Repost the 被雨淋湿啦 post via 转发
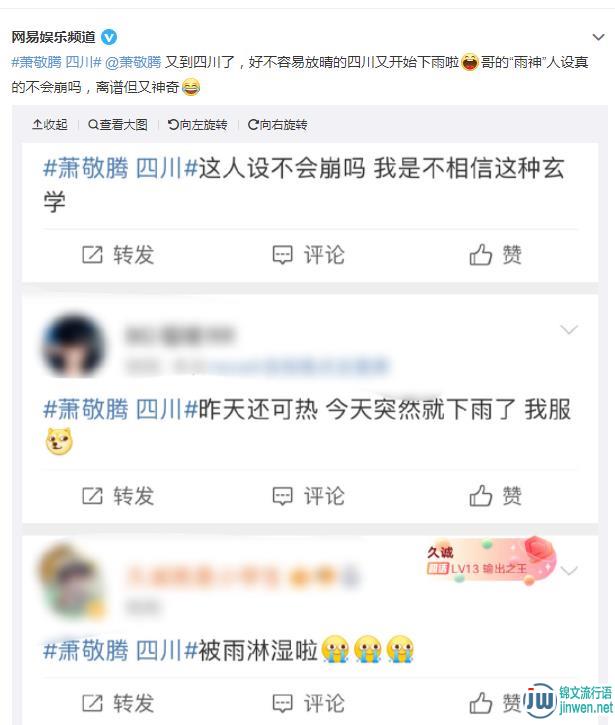 (x=118, y=703)
